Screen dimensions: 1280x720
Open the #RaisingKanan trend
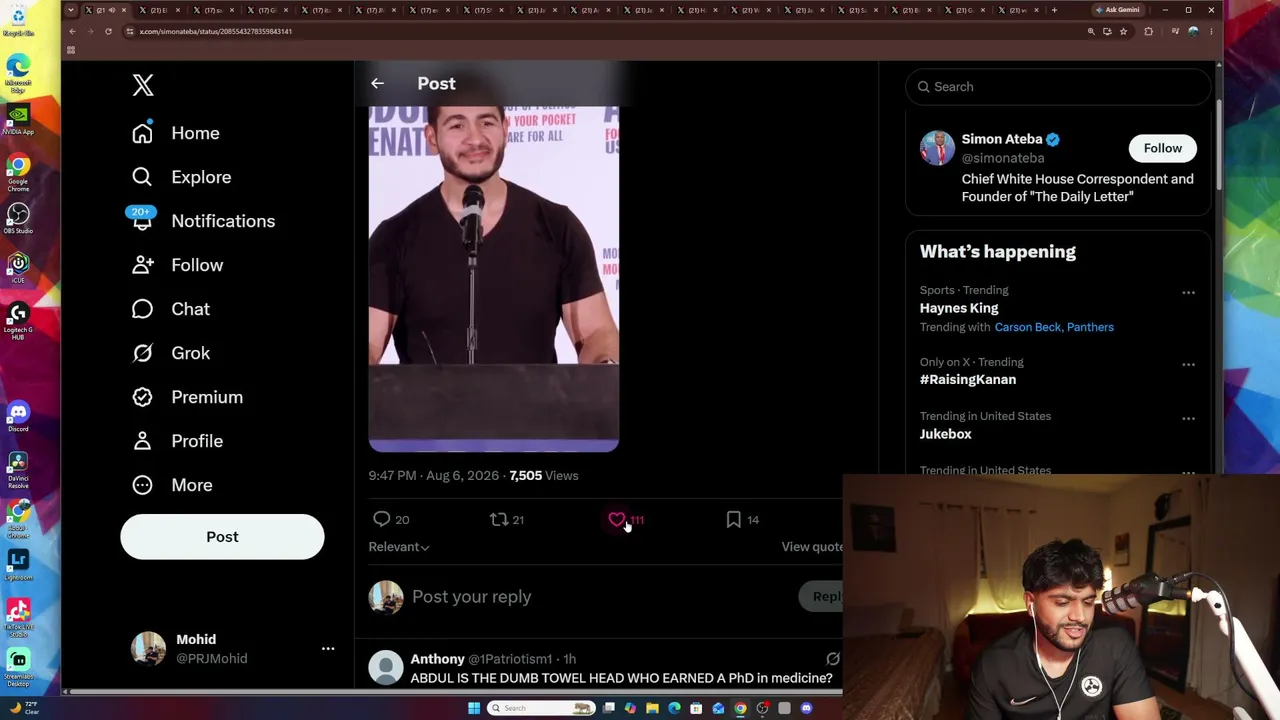click(968, 380)
